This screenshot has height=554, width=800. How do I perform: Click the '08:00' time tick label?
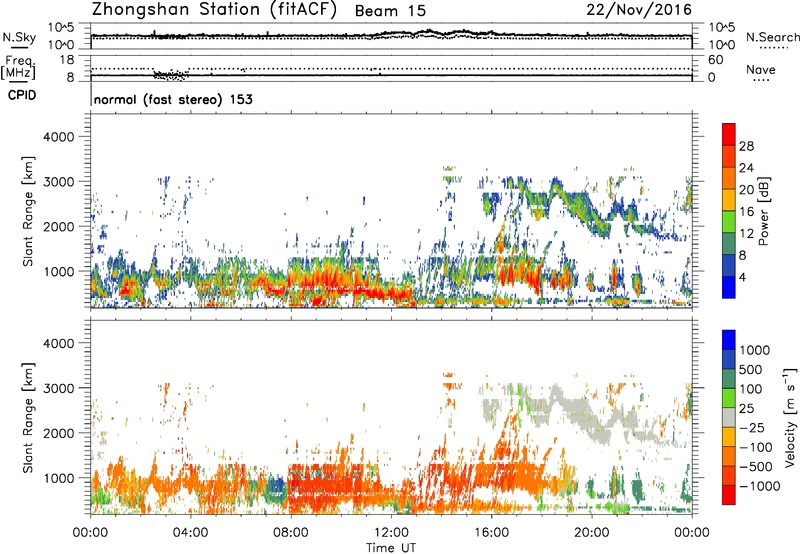click(290, 532)
